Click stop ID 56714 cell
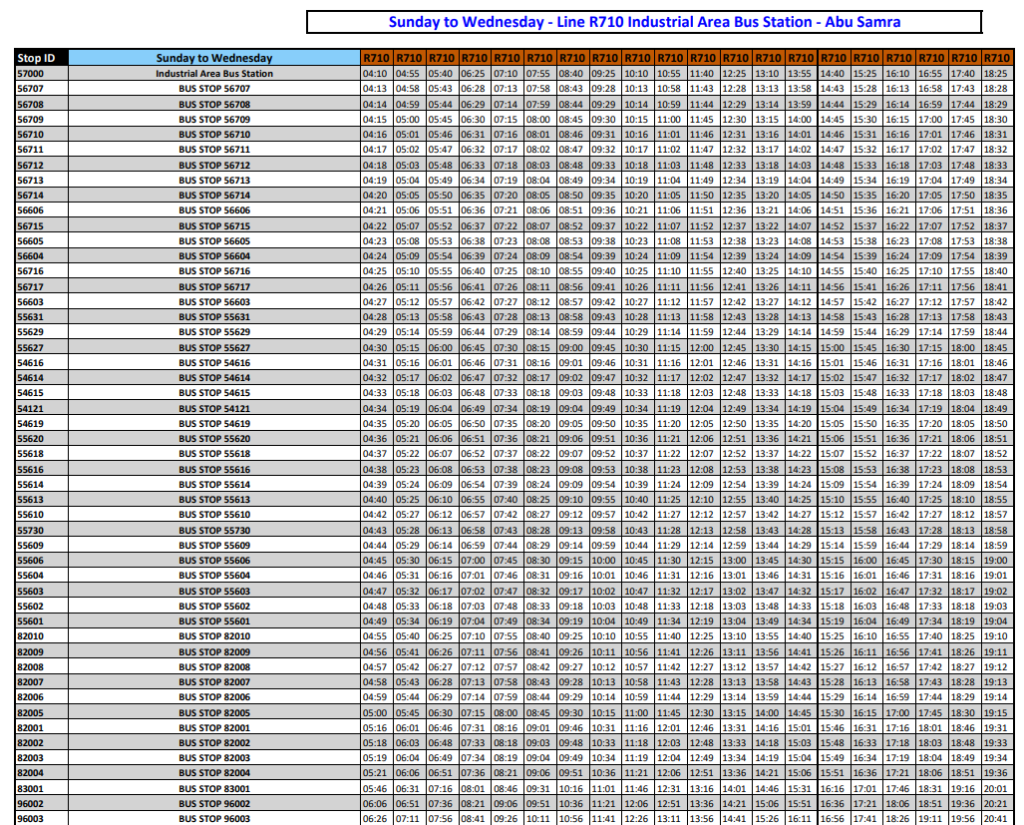 click(x=30, y=195)
